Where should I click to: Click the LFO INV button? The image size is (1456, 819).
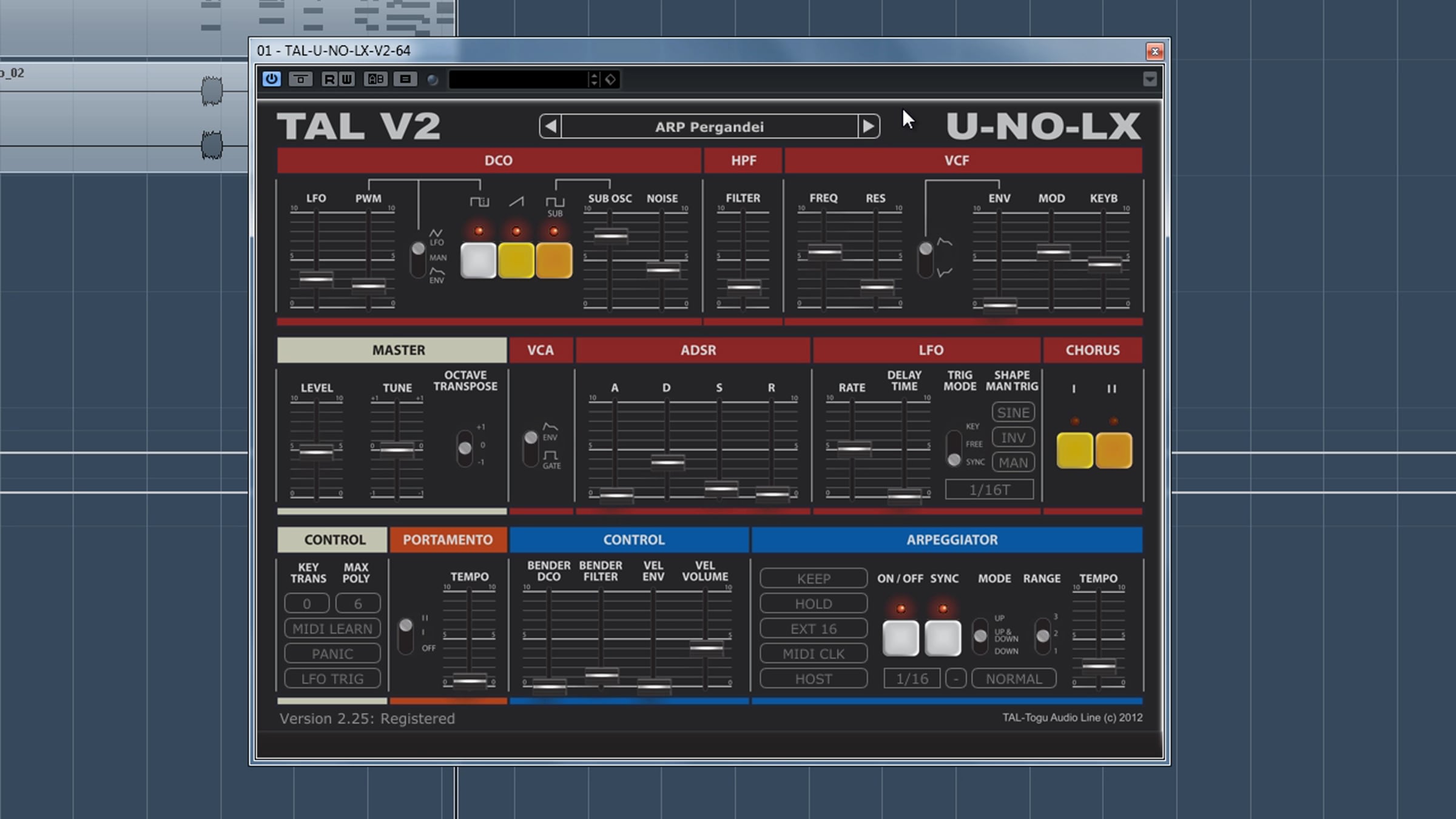pos(1013,437)
